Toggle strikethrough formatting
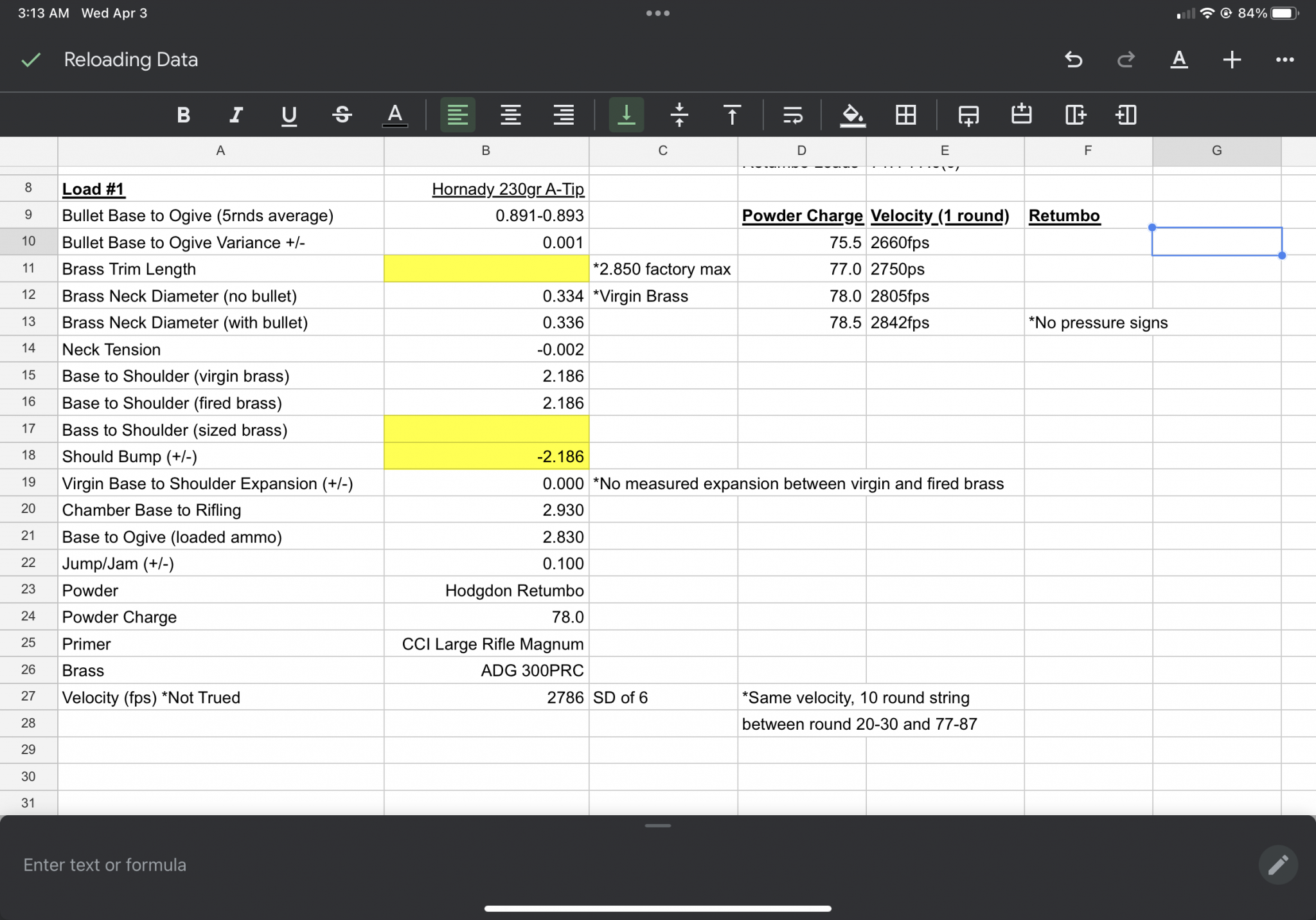Screen dimensions: 1316x920 tap(342, 115)
